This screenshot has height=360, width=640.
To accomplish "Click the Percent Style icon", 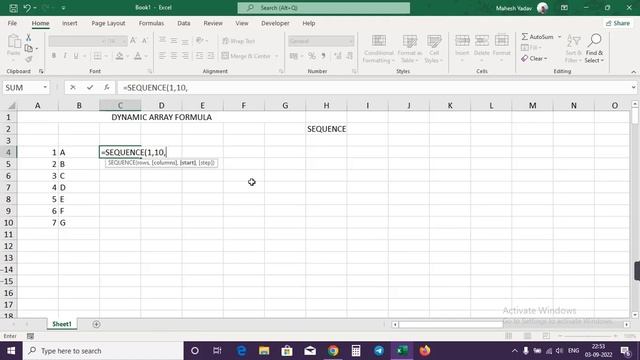I will click(x=312, y=56).
